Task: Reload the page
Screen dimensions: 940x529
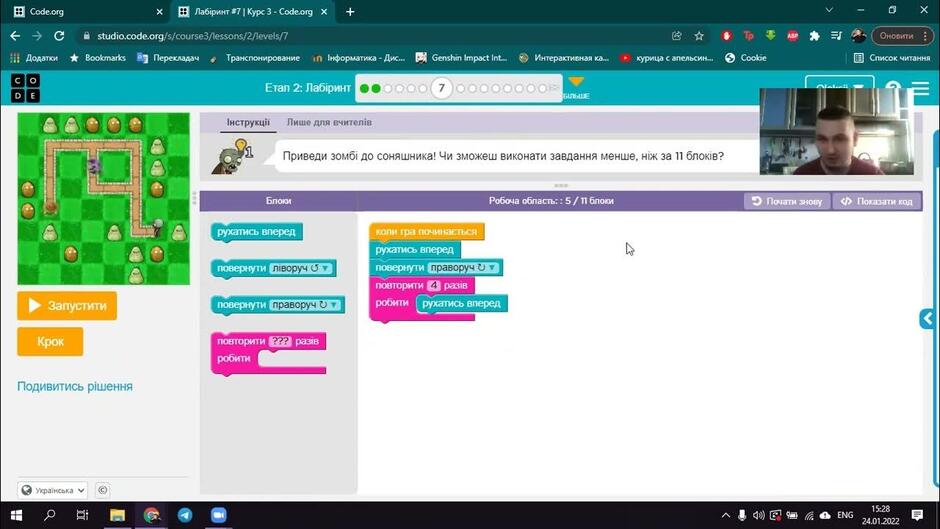Action: 59,36
